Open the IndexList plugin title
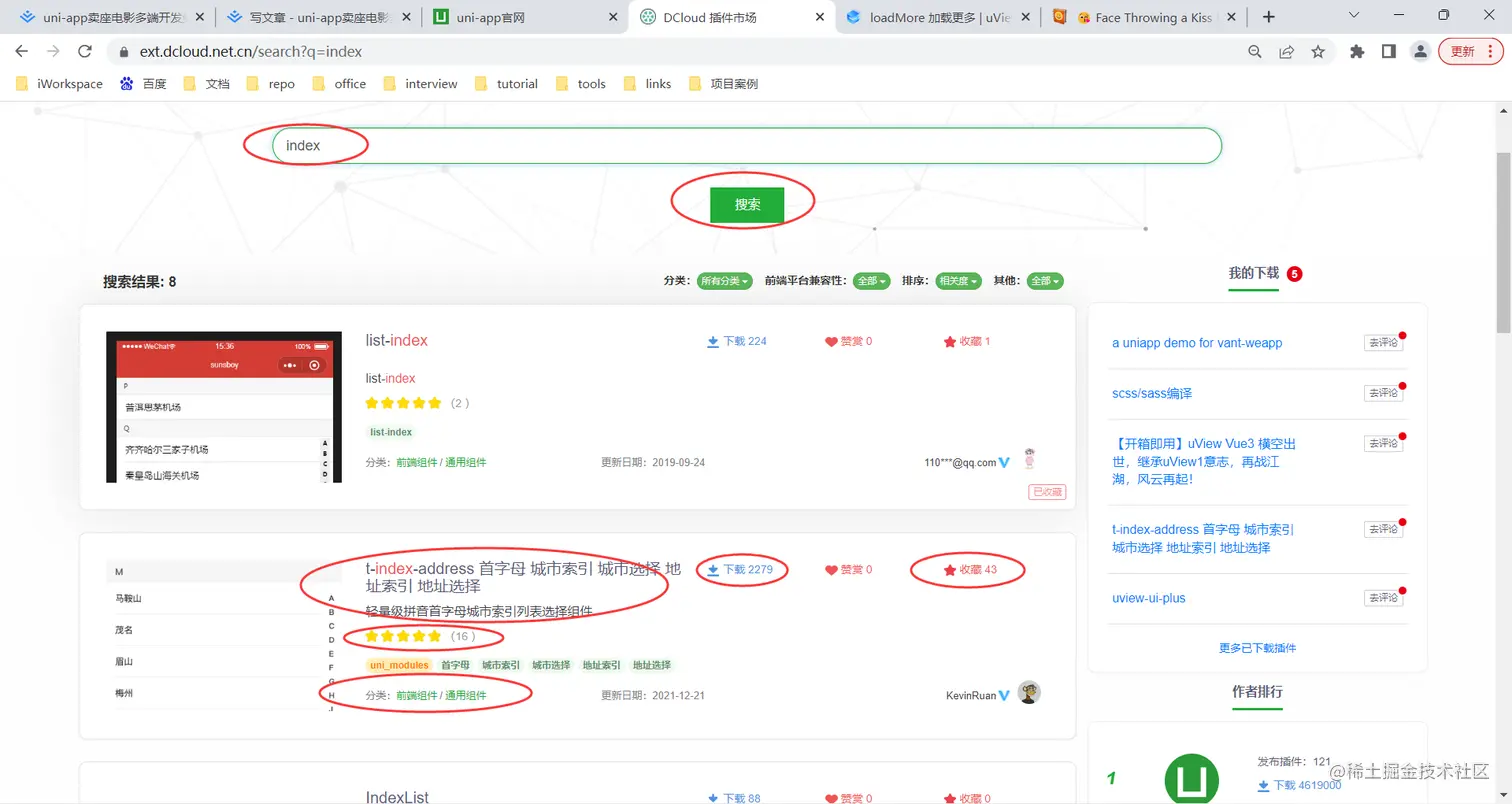 [397, 797]
